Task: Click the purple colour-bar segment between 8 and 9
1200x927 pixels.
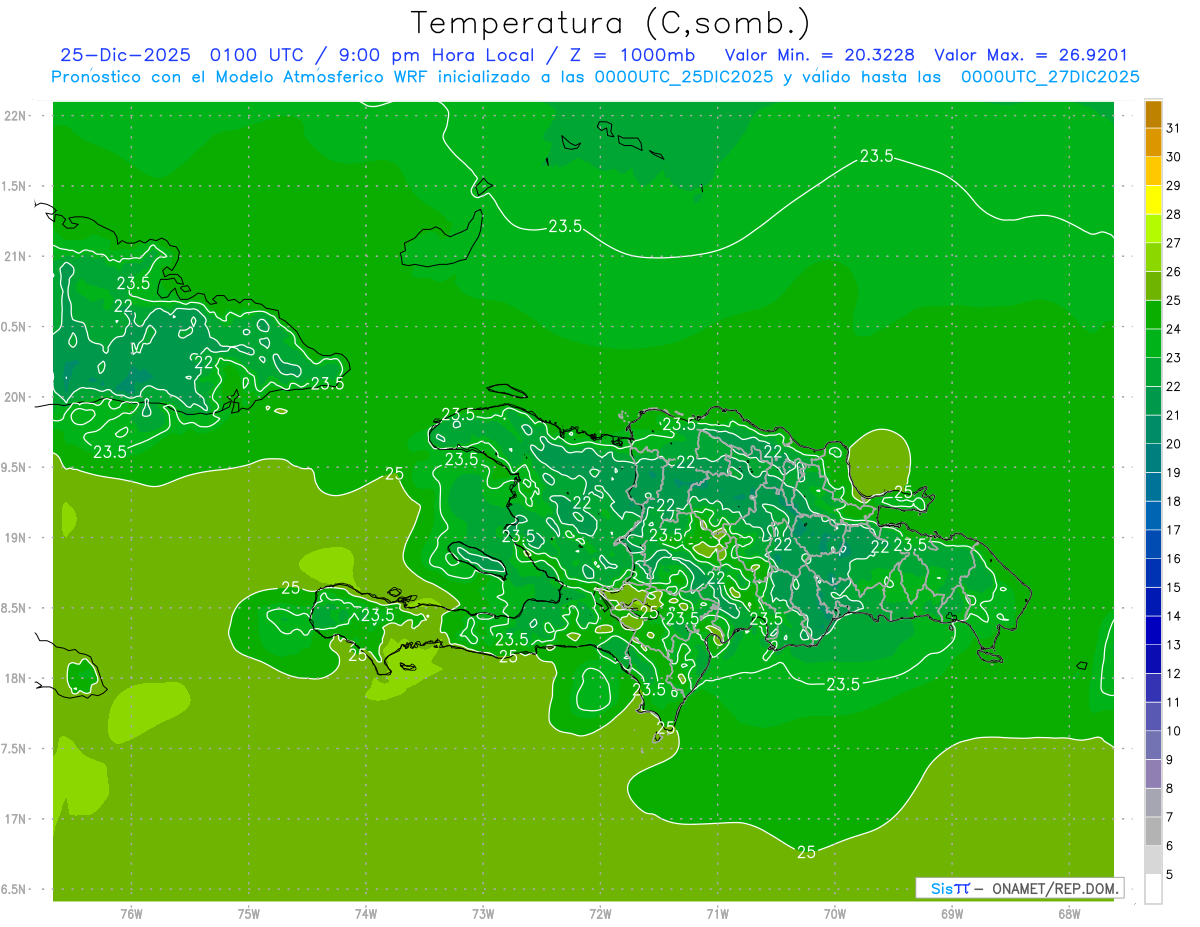Action: coord(1153,774)
